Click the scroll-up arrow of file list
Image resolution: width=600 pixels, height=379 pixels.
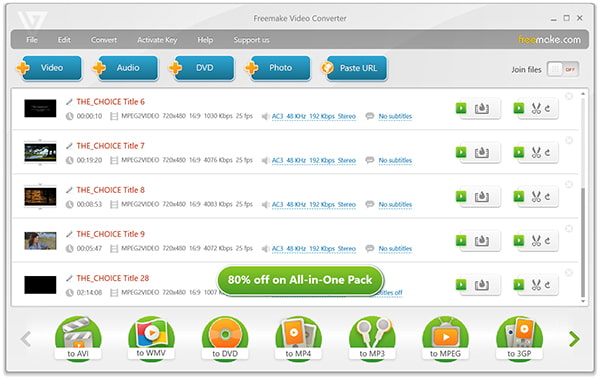coord(583,93)
